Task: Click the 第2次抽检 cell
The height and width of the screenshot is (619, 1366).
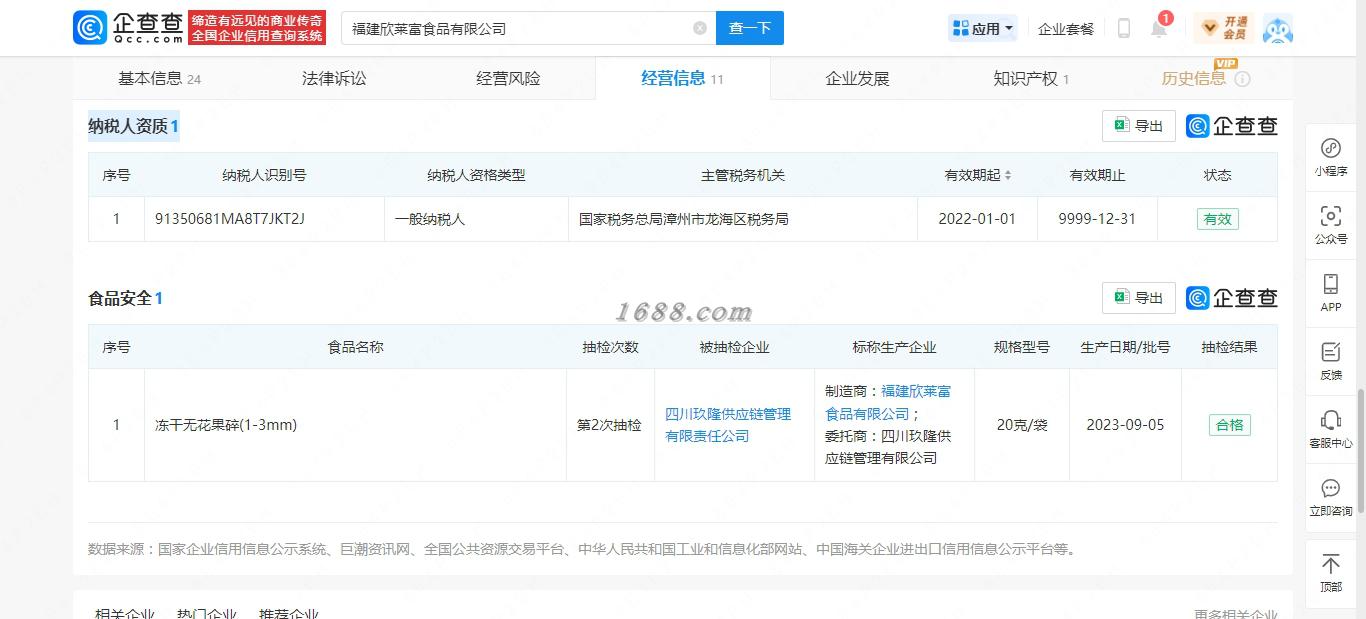Action: 609,425
